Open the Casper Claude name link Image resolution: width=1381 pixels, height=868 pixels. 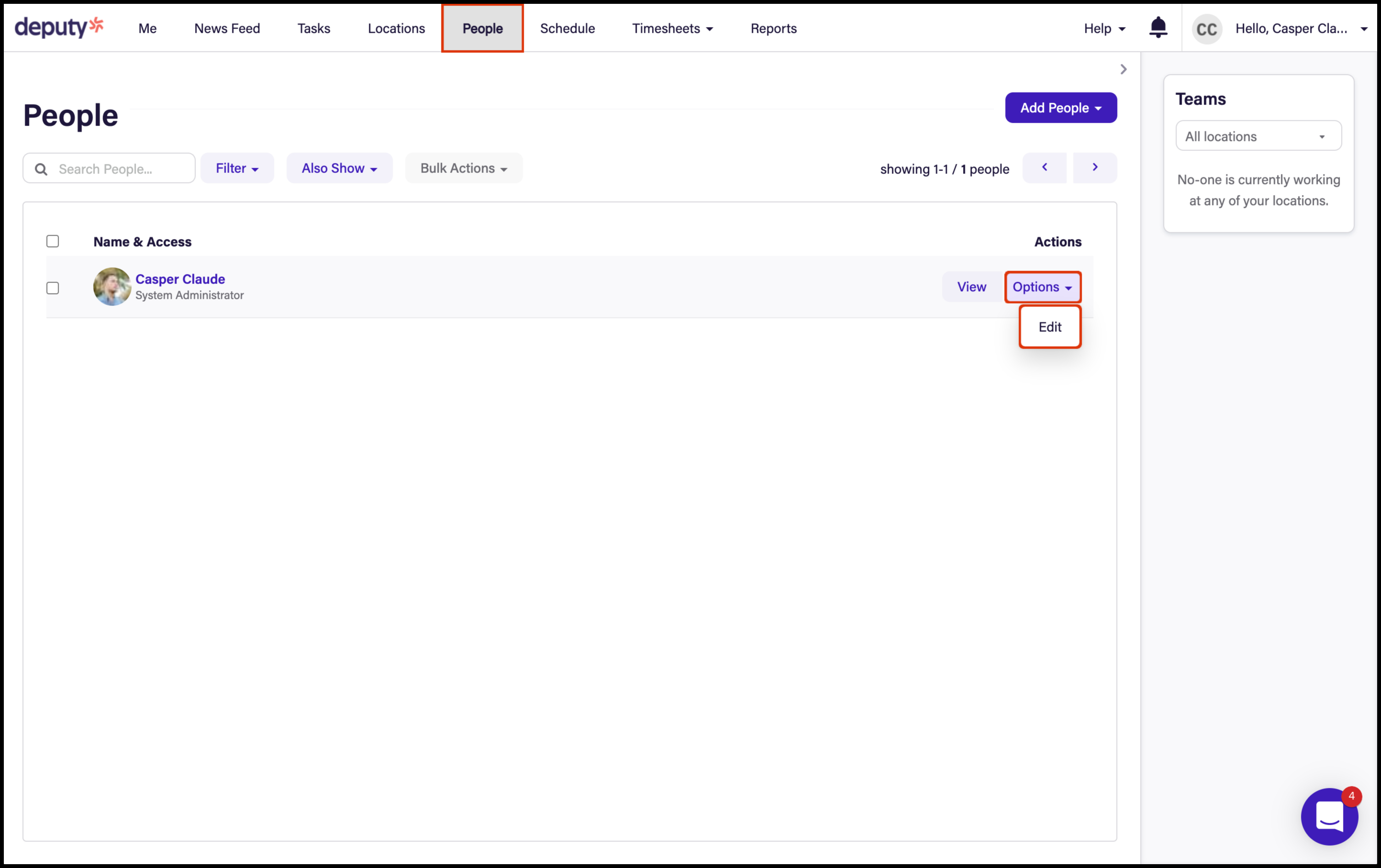tap(180, 279)
